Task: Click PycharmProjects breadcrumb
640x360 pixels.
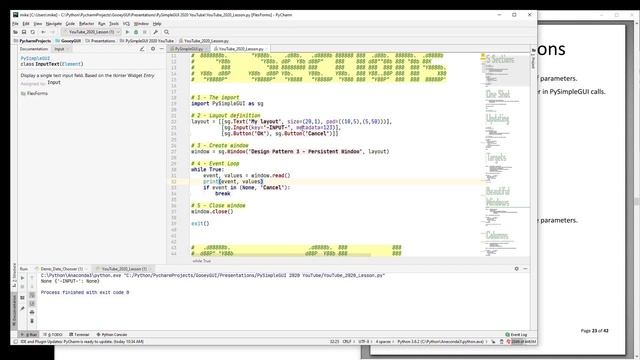Action: pyautogui.click(x=32, y=41)
